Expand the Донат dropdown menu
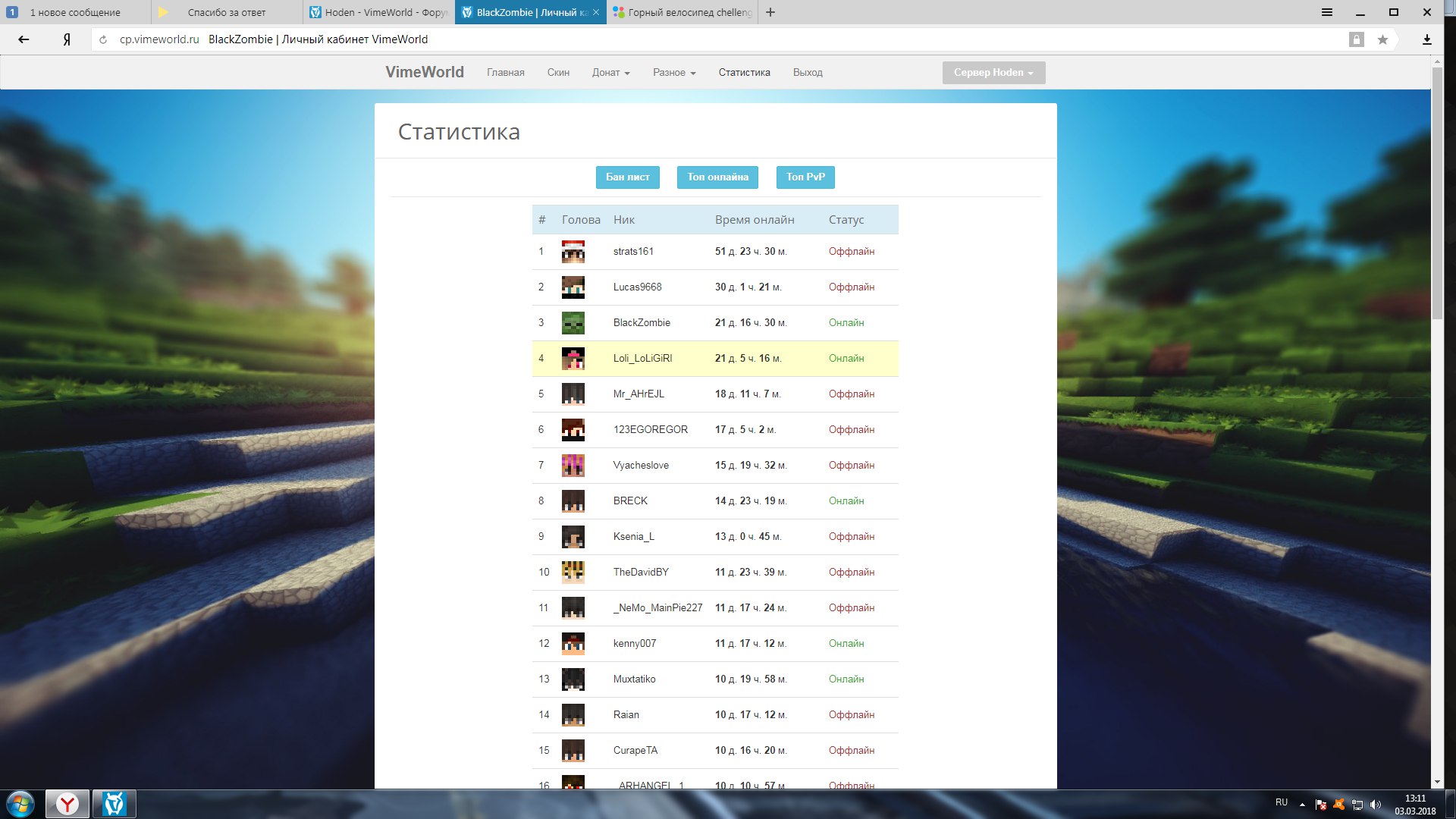This screenshot has width=1456, height=819. click(610, 73)
